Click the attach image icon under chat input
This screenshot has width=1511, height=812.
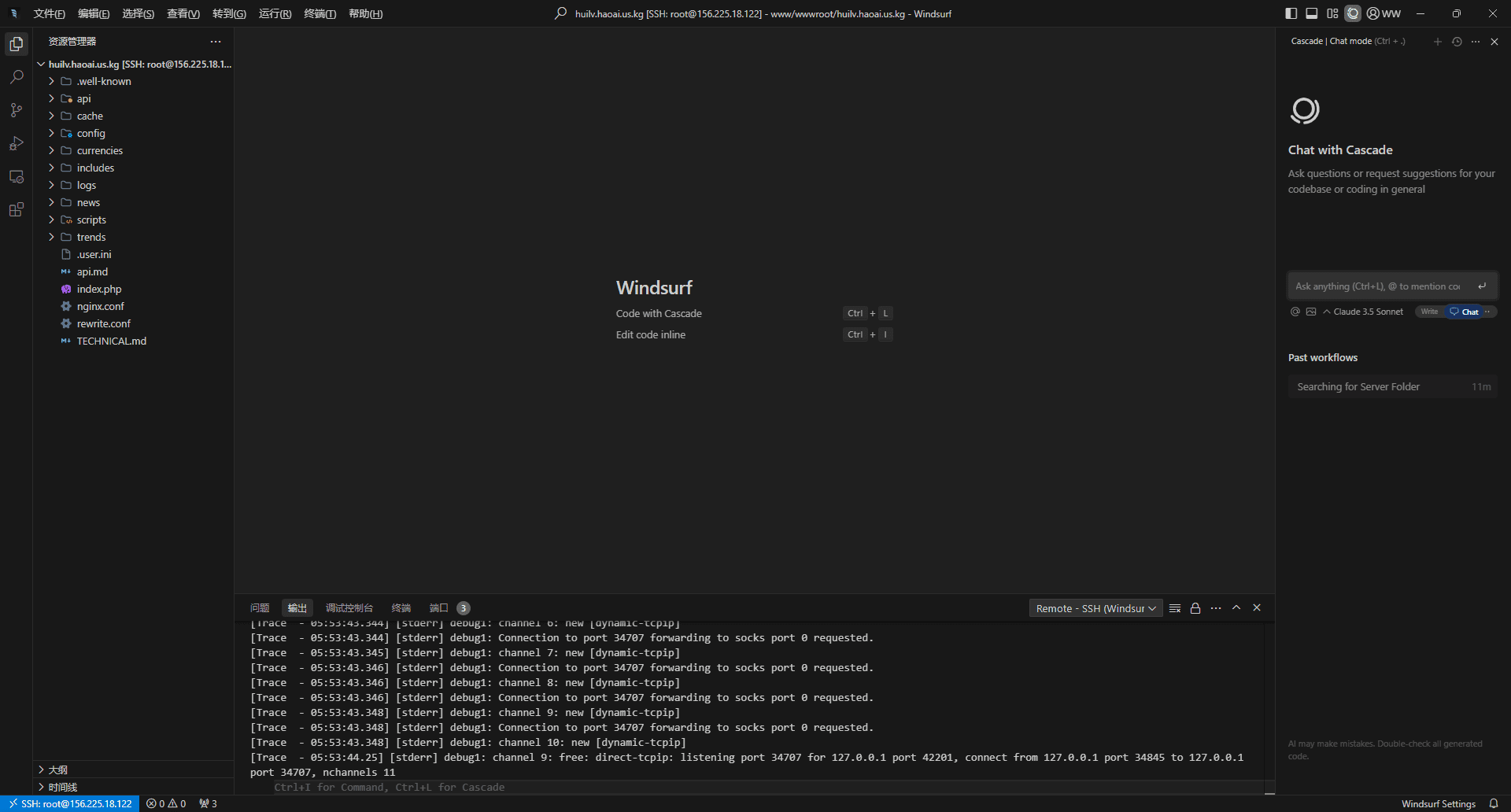coord(1311,312)
